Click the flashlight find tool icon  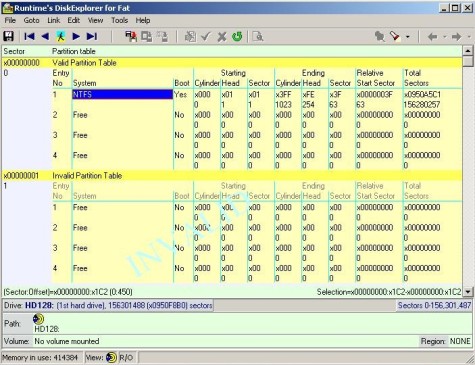coord(395,36)
